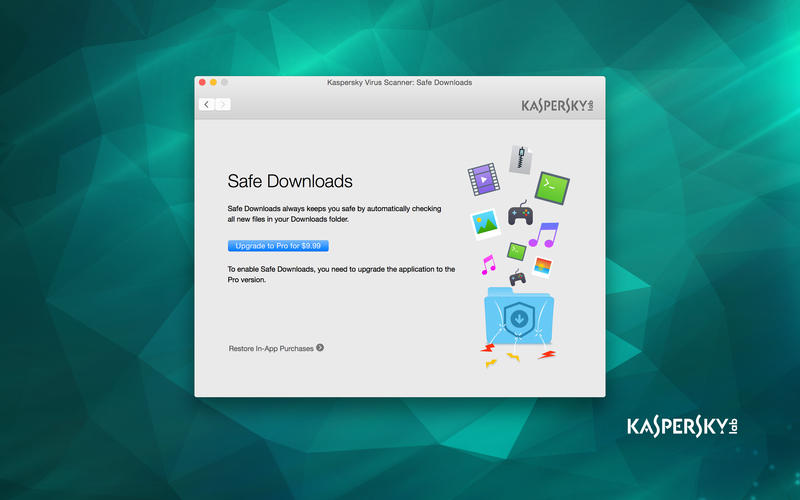Click the arrow icon beside Restore In-App Purchases
Screen dimensions: 800x500
(x=320, y=347)
